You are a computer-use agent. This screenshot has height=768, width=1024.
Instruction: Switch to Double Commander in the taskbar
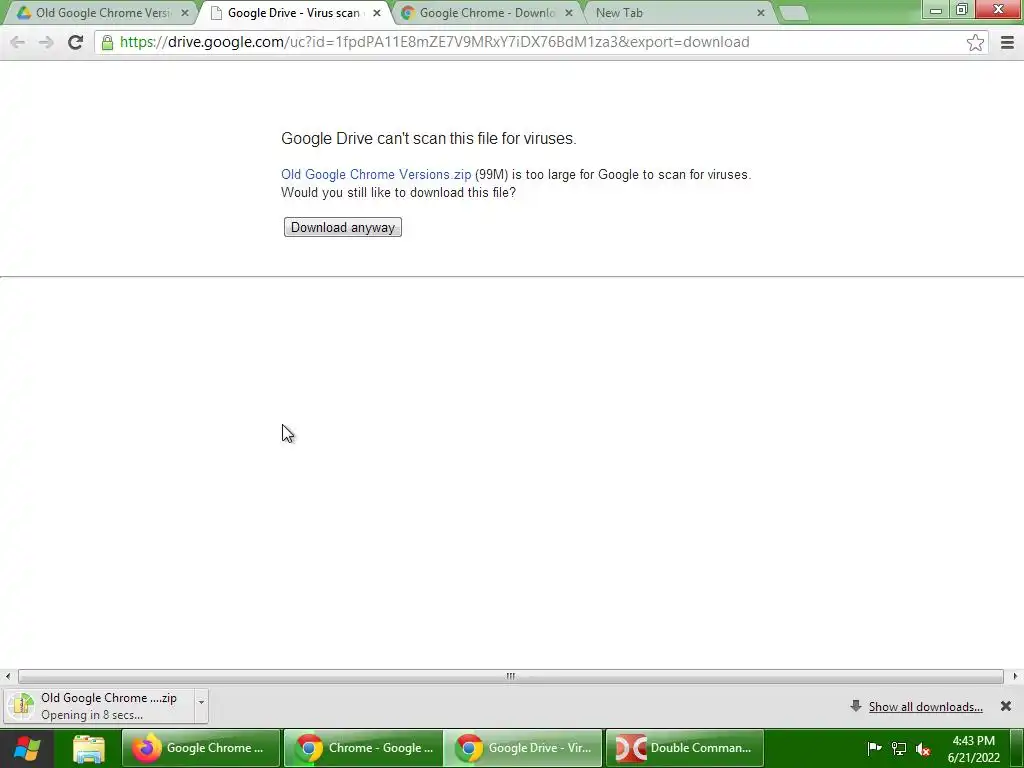coord(684,748)
